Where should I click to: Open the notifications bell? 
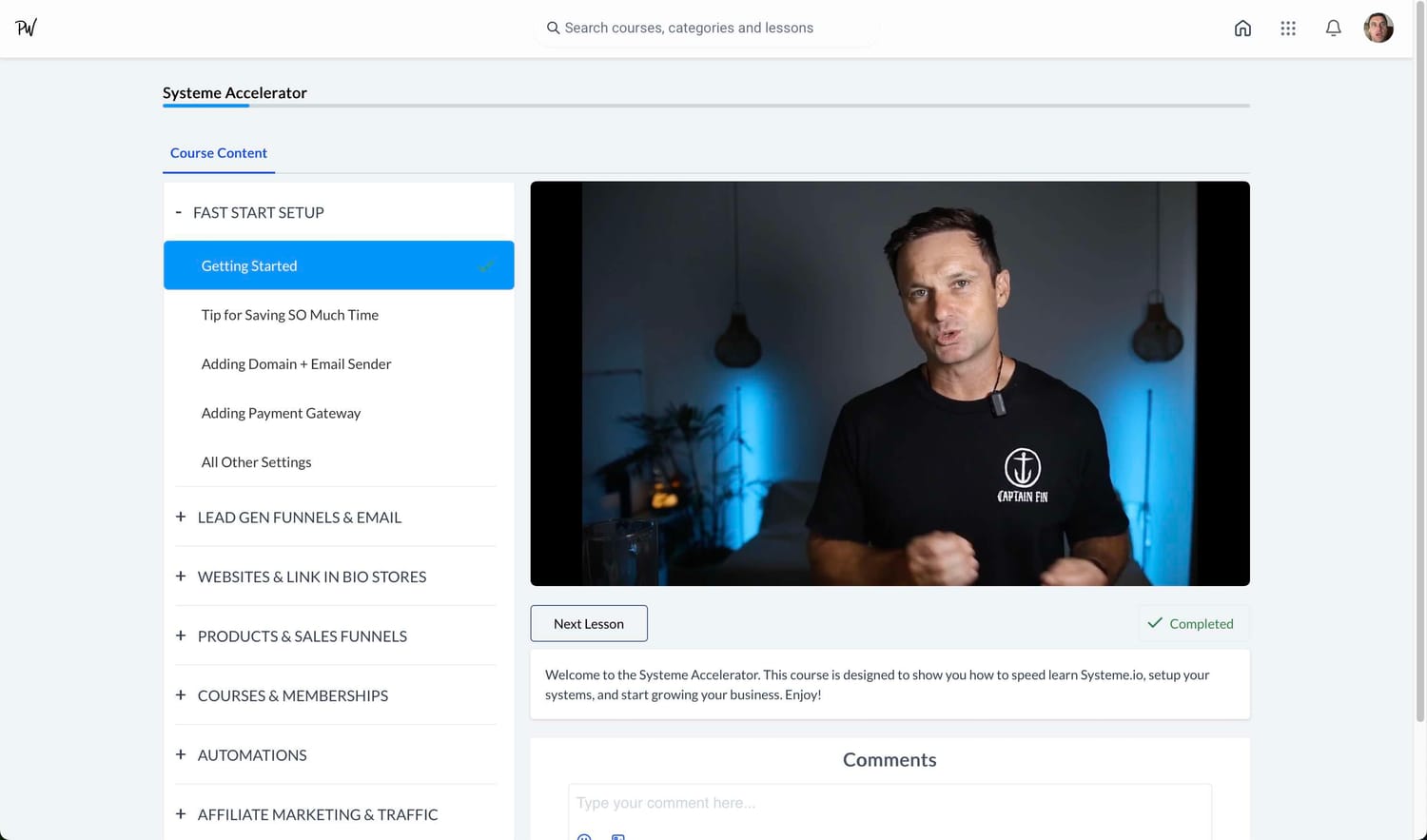[1333, 29]
